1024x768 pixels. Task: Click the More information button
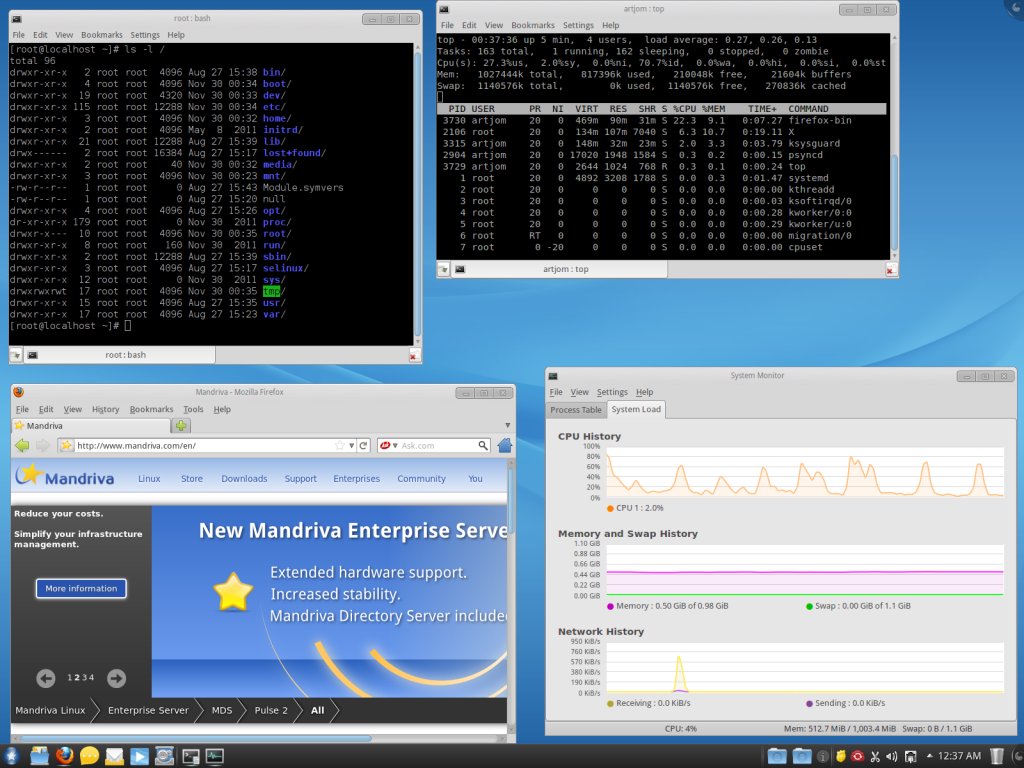coord(81,588)
